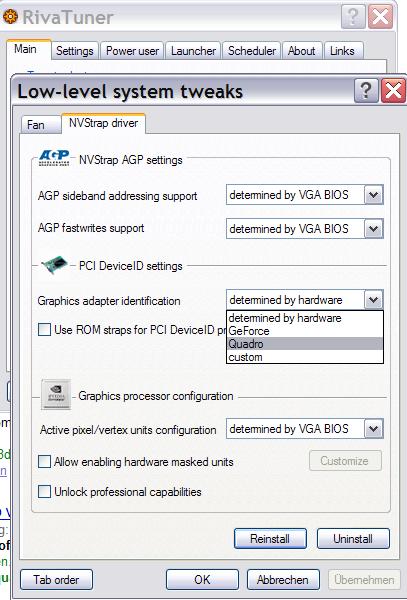
Task: Click help button on Low-level system tweaks
Action: coord(366,91)
